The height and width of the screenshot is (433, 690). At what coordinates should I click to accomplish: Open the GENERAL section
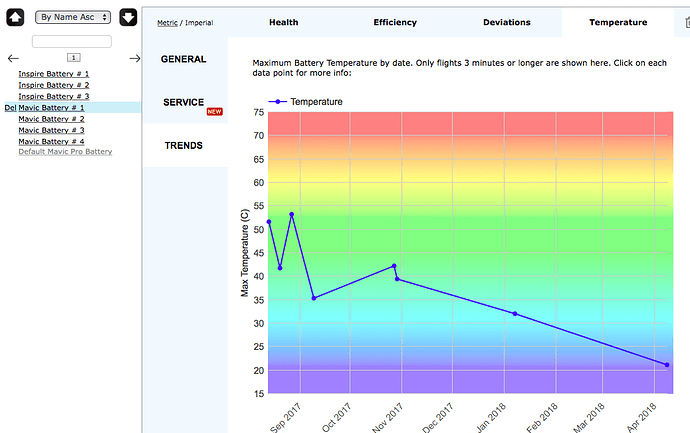coord(184,59)
